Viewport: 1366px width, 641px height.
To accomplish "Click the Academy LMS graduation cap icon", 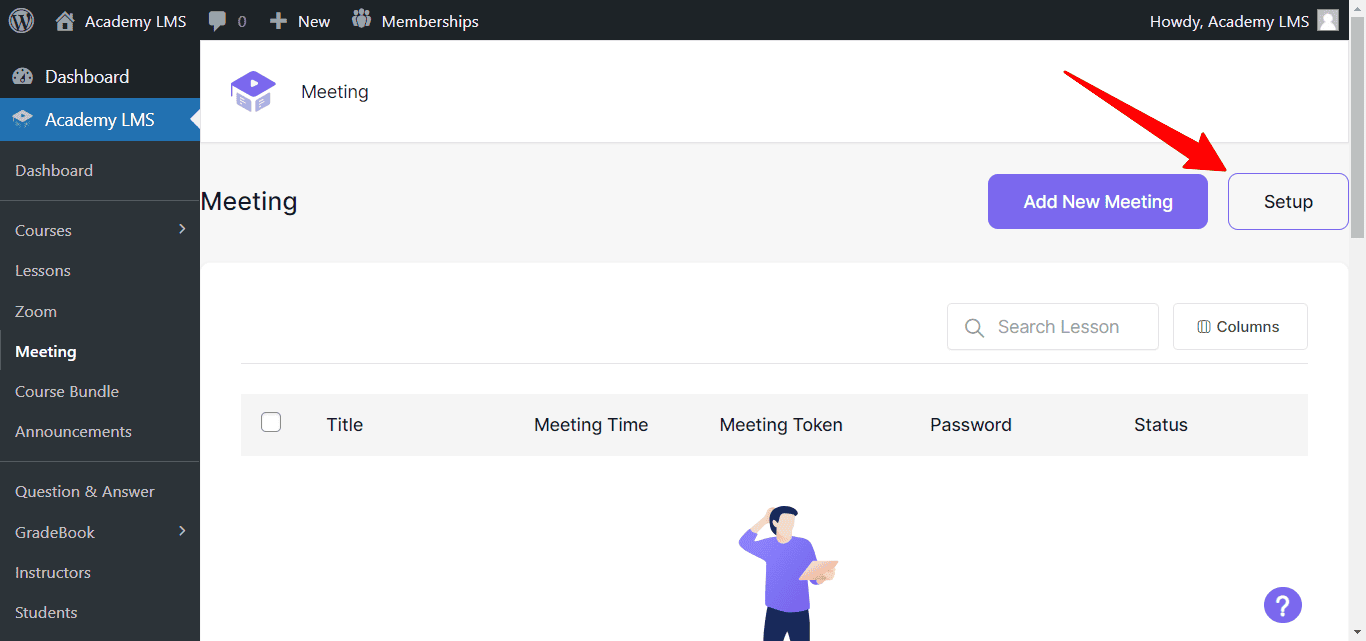I will (x=23, y=120).
